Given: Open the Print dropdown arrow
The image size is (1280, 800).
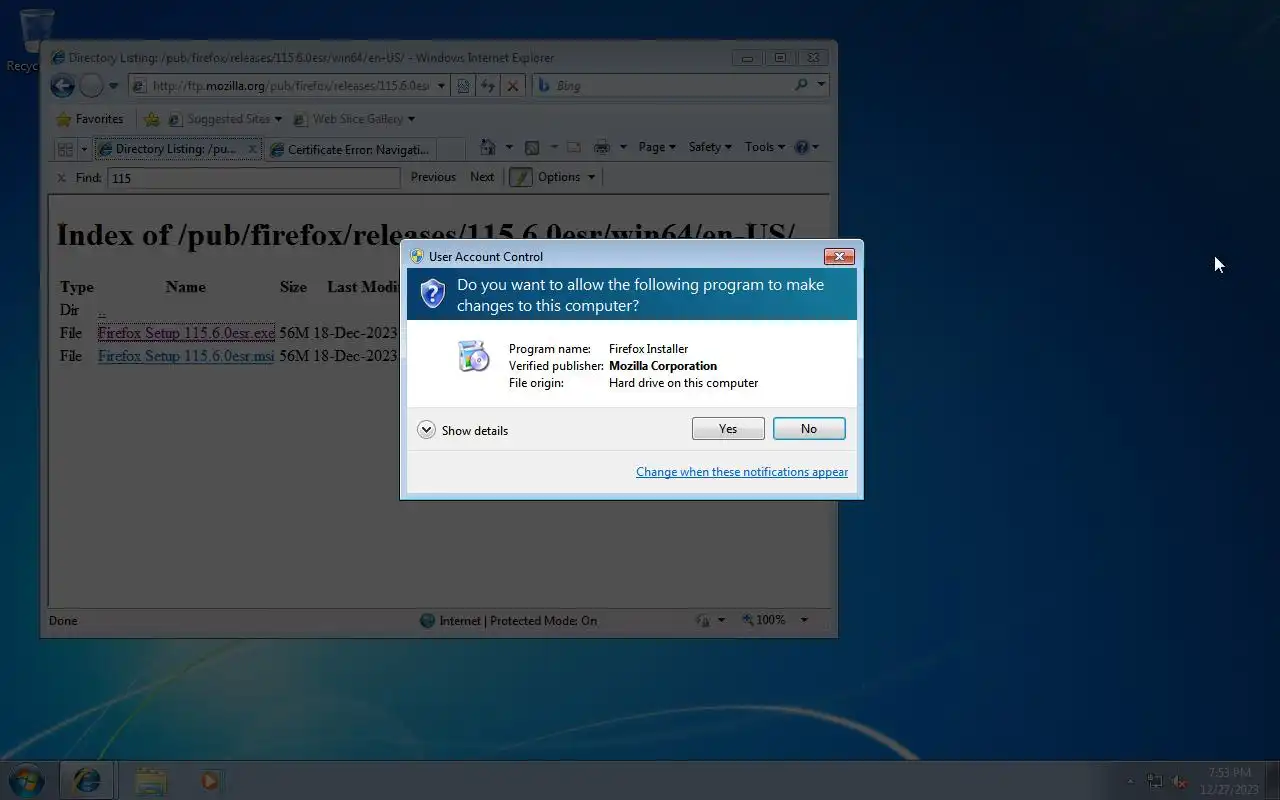Looking at the screenshot, I should [x=622, y=148].
